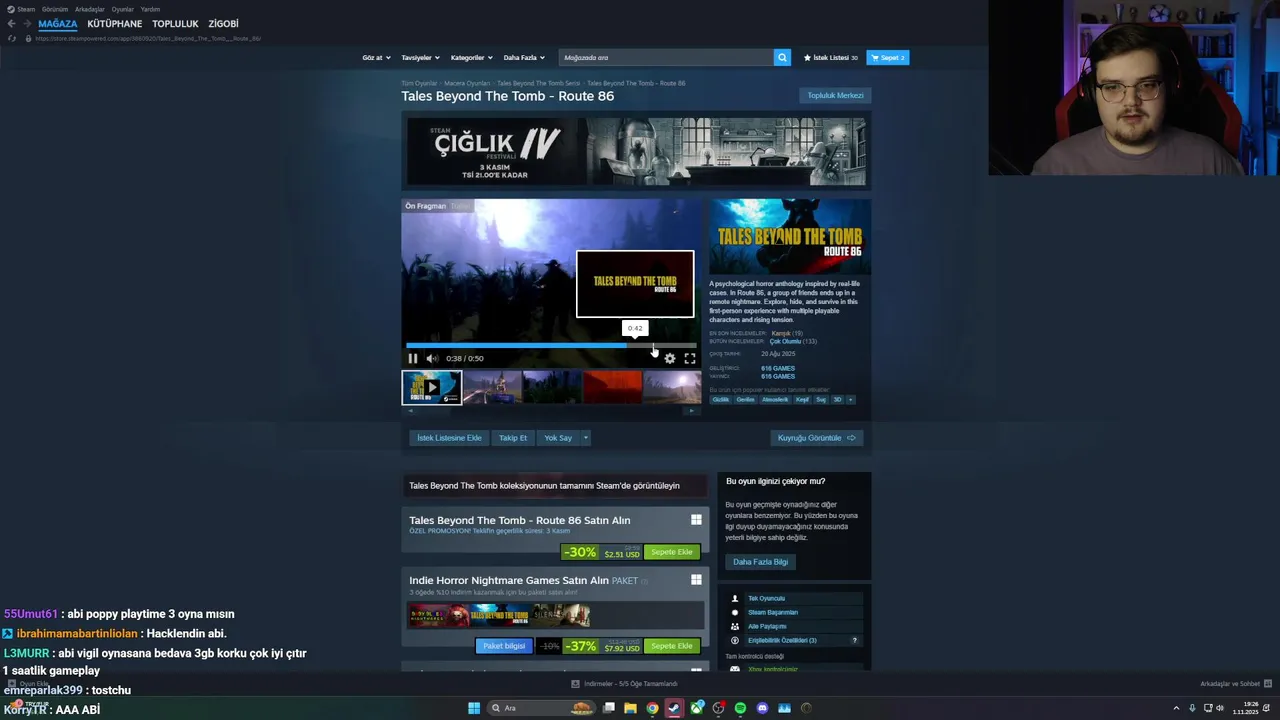Click the store search magnifier button
The image size is (1280, 720).
[x=782, y=58]
